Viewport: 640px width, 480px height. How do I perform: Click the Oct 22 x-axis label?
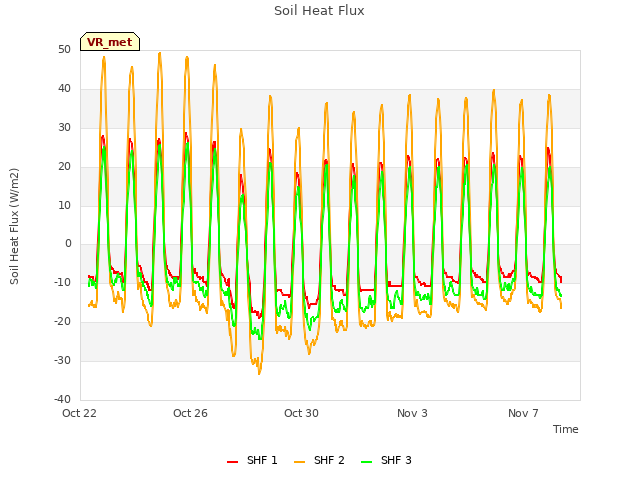79,413
